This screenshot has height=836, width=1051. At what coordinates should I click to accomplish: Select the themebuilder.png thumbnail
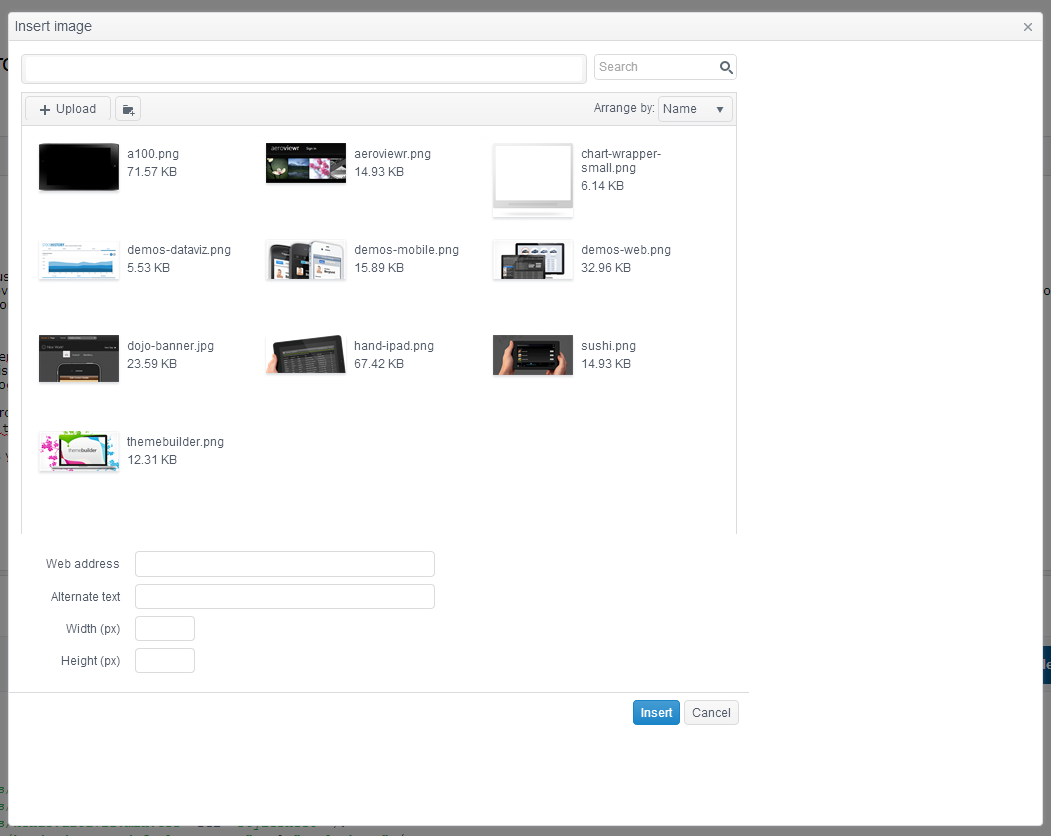click(x=79, y=451)
